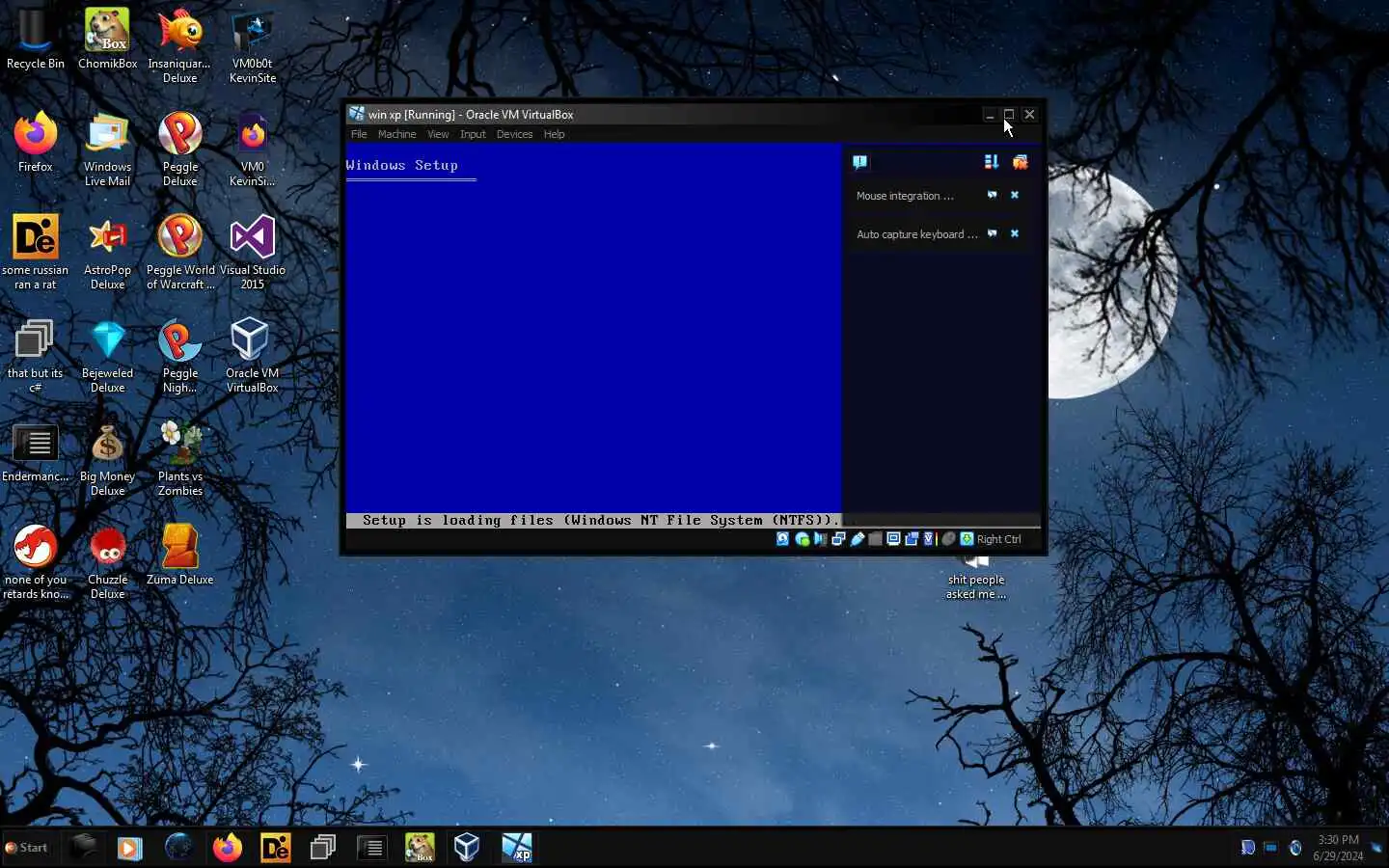Open the View menu in VirtualBox
1389x868 pixels.
[438, 134]
